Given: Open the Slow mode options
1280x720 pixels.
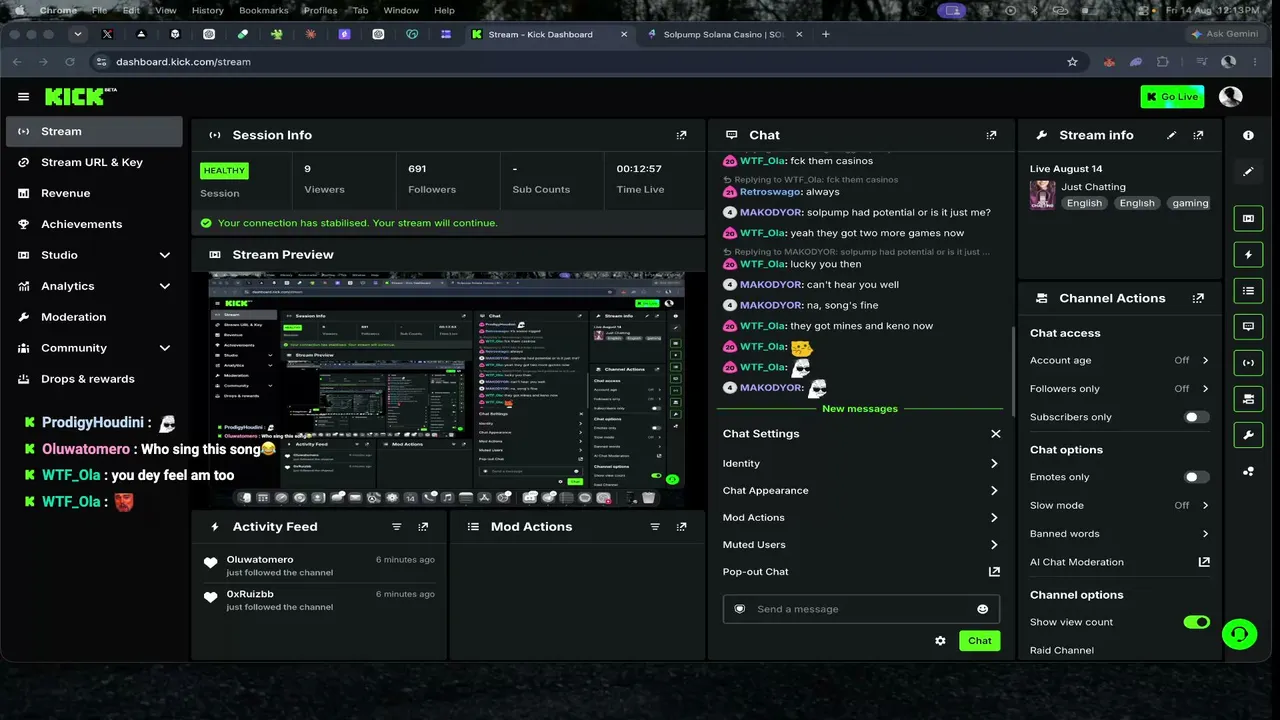Looking at the screenshot, I should pos(1120,505).
